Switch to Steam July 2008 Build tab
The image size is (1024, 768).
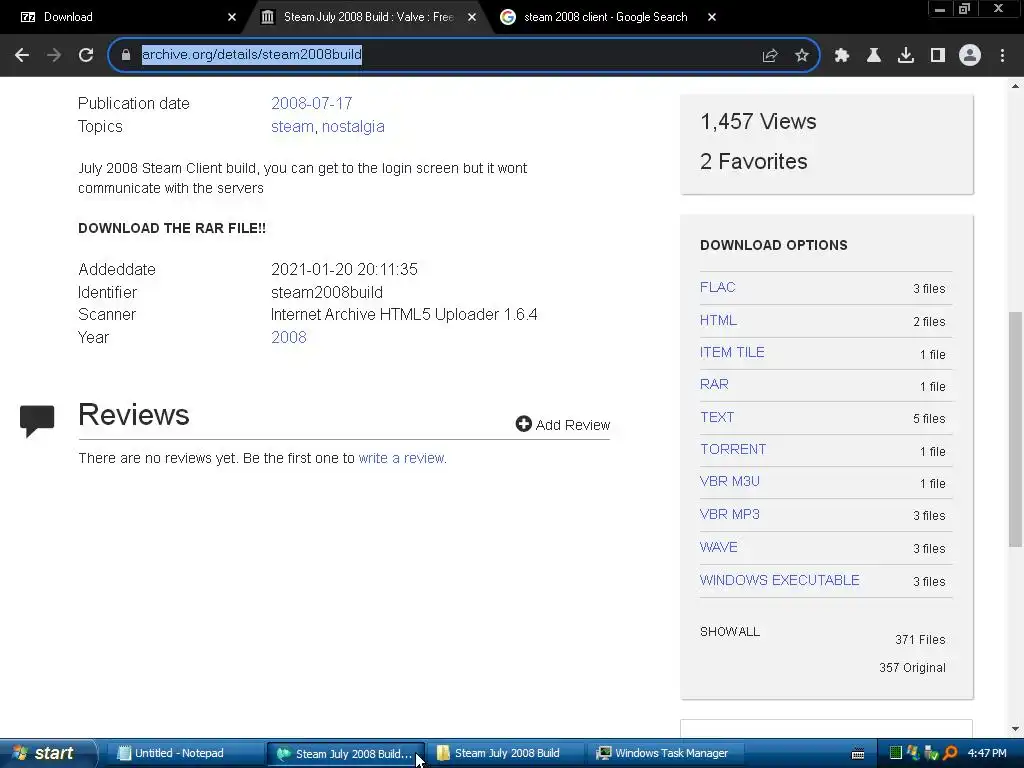point(368,17)
